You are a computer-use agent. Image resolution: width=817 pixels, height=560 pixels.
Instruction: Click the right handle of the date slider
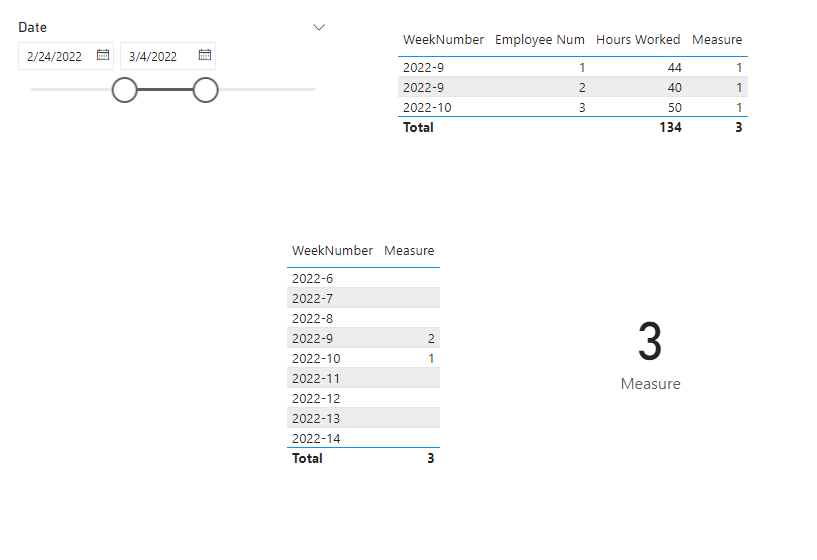(x=205, y=90)
